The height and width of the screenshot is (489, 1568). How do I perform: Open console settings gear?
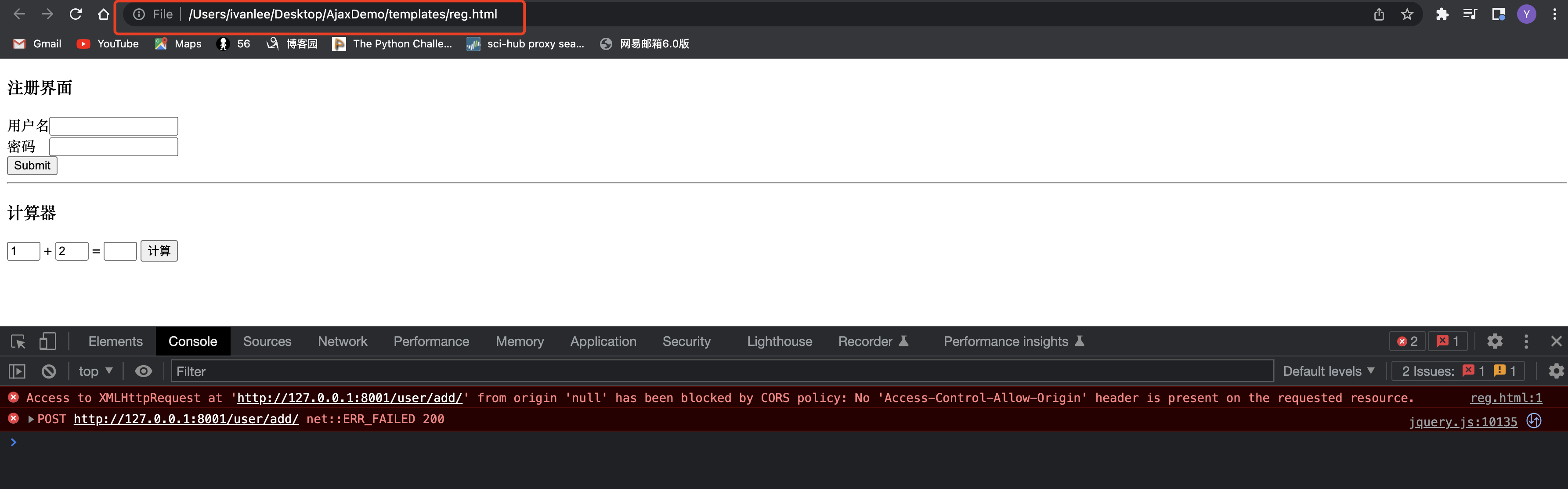coord(1556,371)
